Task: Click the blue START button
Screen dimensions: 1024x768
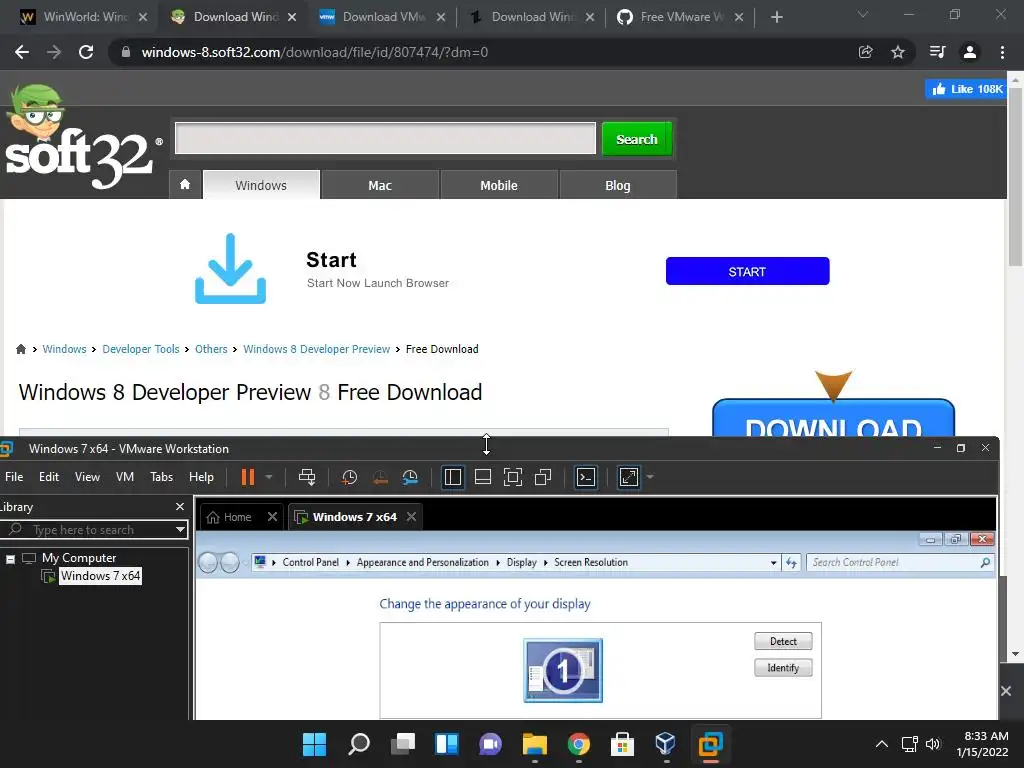Action: click(747, 272)
